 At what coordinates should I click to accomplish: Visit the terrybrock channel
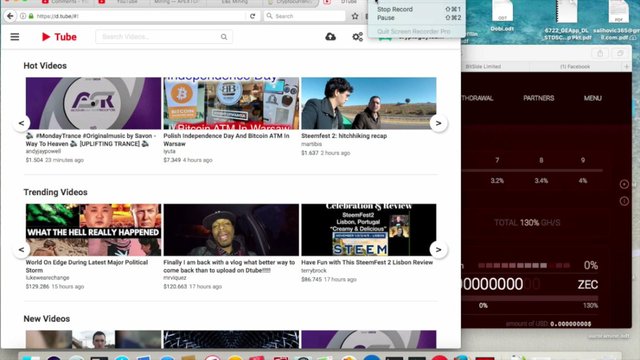pos(313,271)
